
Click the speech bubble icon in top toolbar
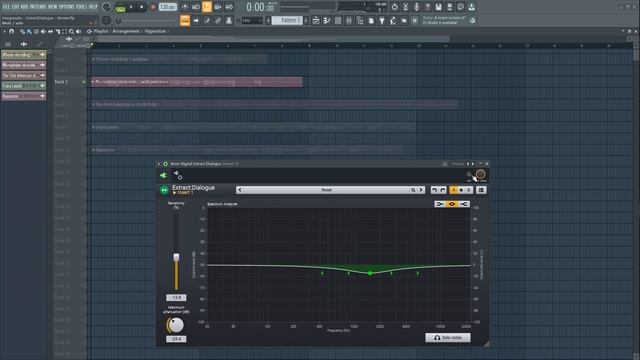(460, 7)
